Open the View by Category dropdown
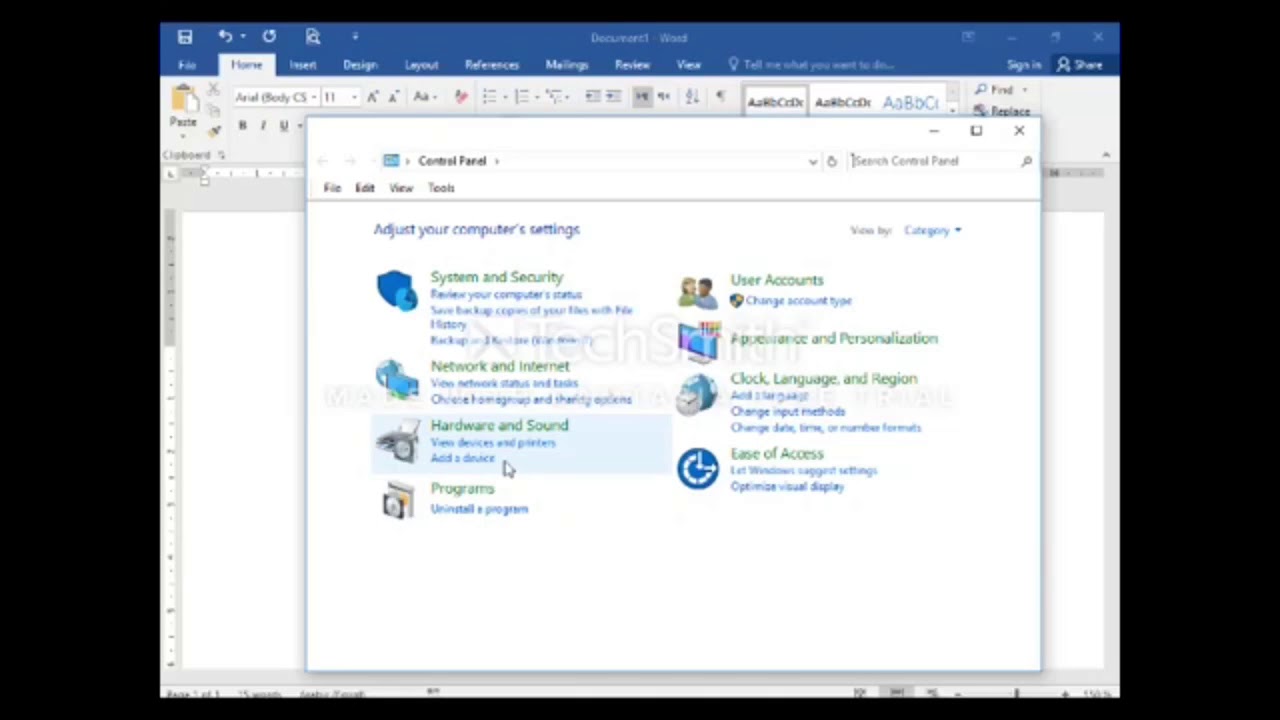 [x=933, y=230]
